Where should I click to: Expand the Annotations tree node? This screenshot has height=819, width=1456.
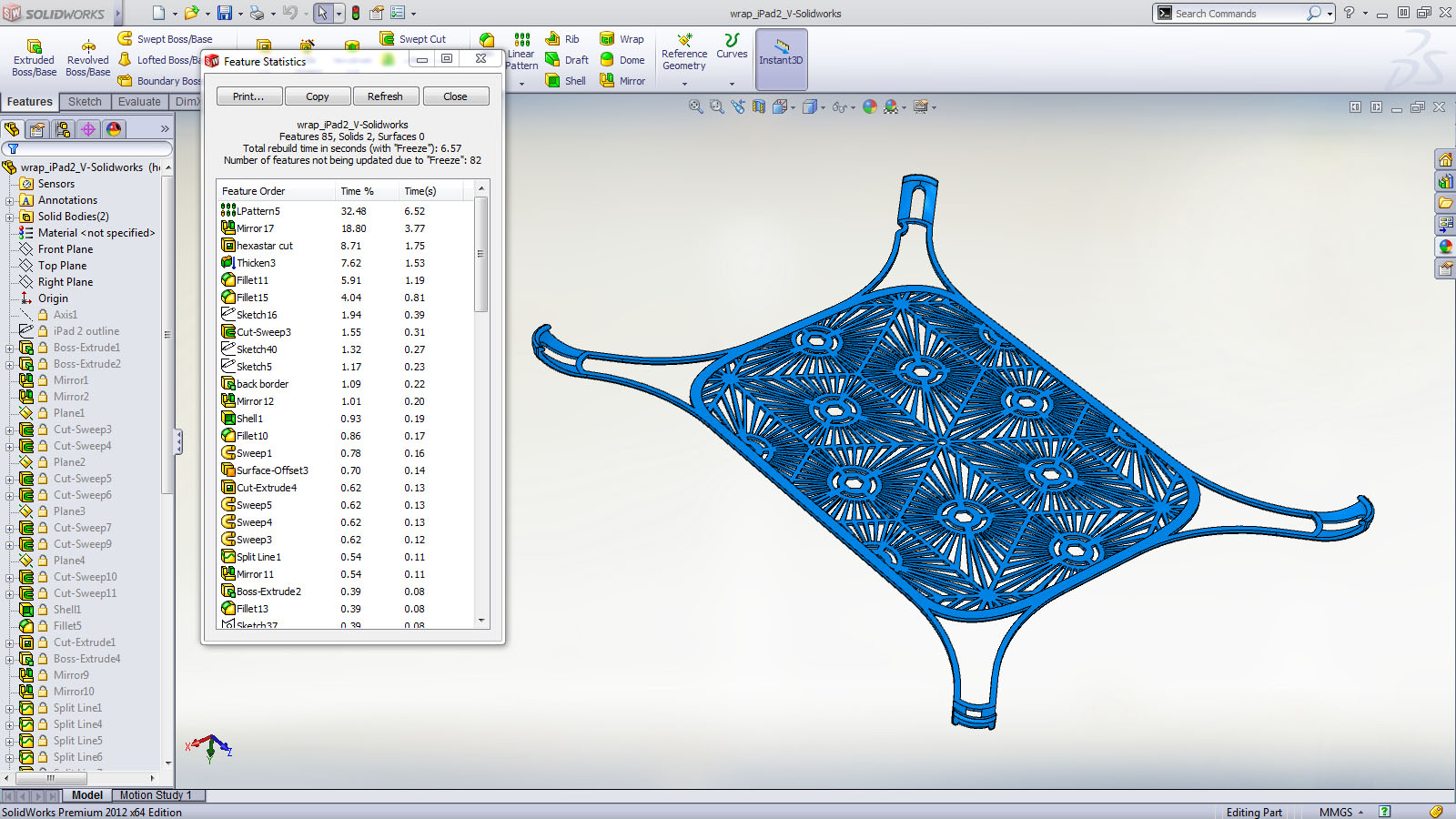click(x=10, y=200)
